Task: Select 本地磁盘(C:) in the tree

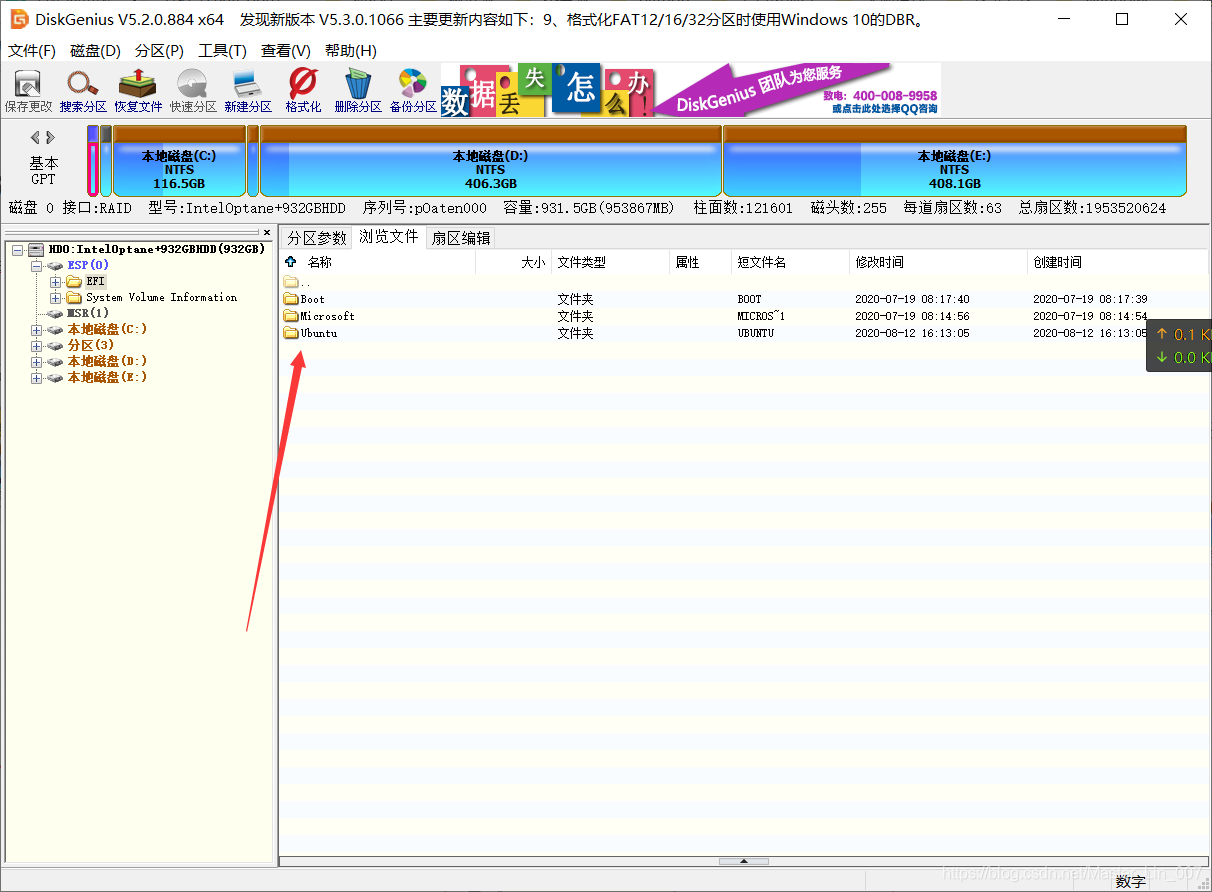Action: coord(108,329)
